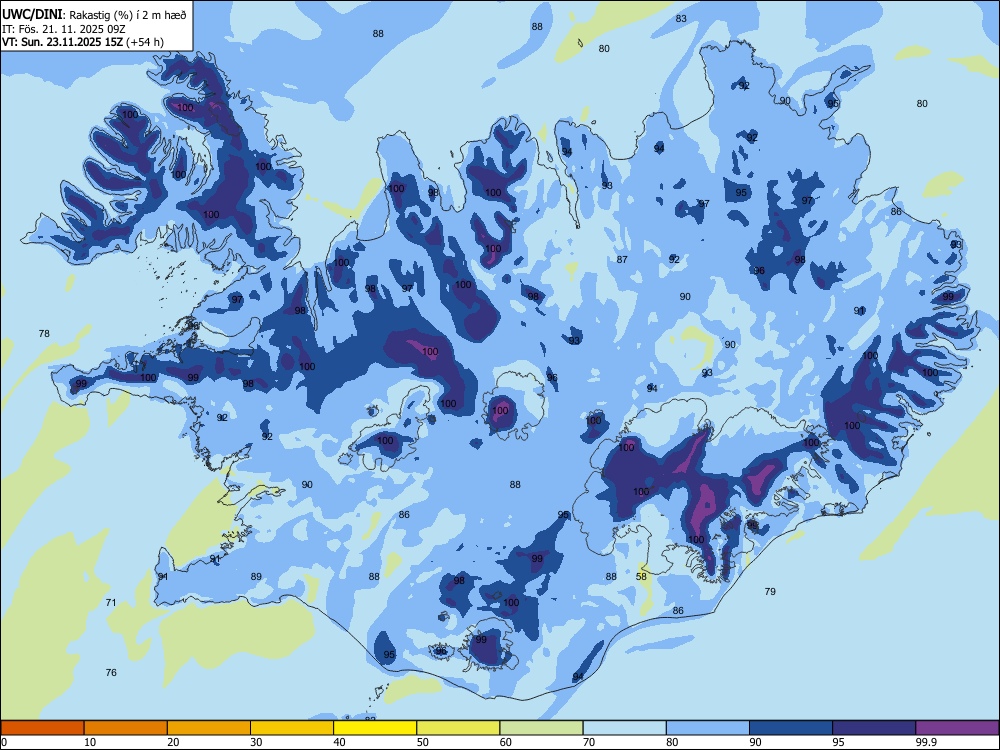This screenshot has width=1000, height=750.
Task: Click the pale blue 70–80 legend swatch
Action: pyautogui.click(x=624, y=728)
